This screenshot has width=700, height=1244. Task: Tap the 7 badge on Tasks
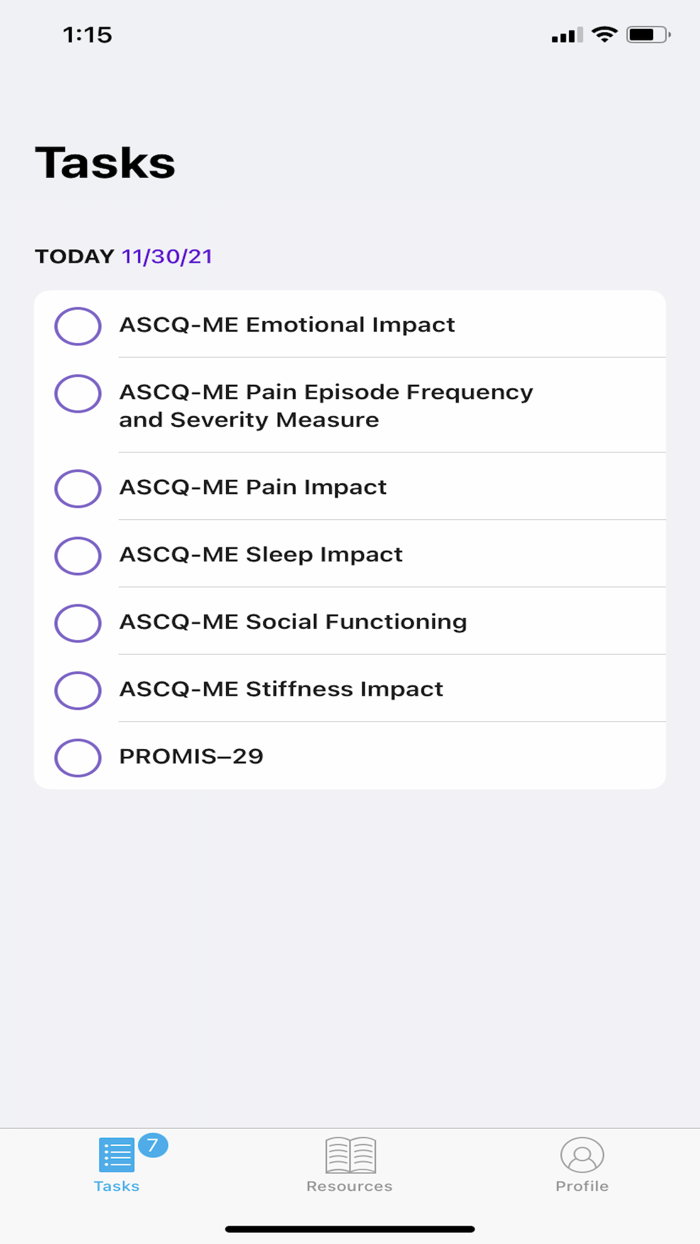pyautogui.click(x=152, y=1145)
